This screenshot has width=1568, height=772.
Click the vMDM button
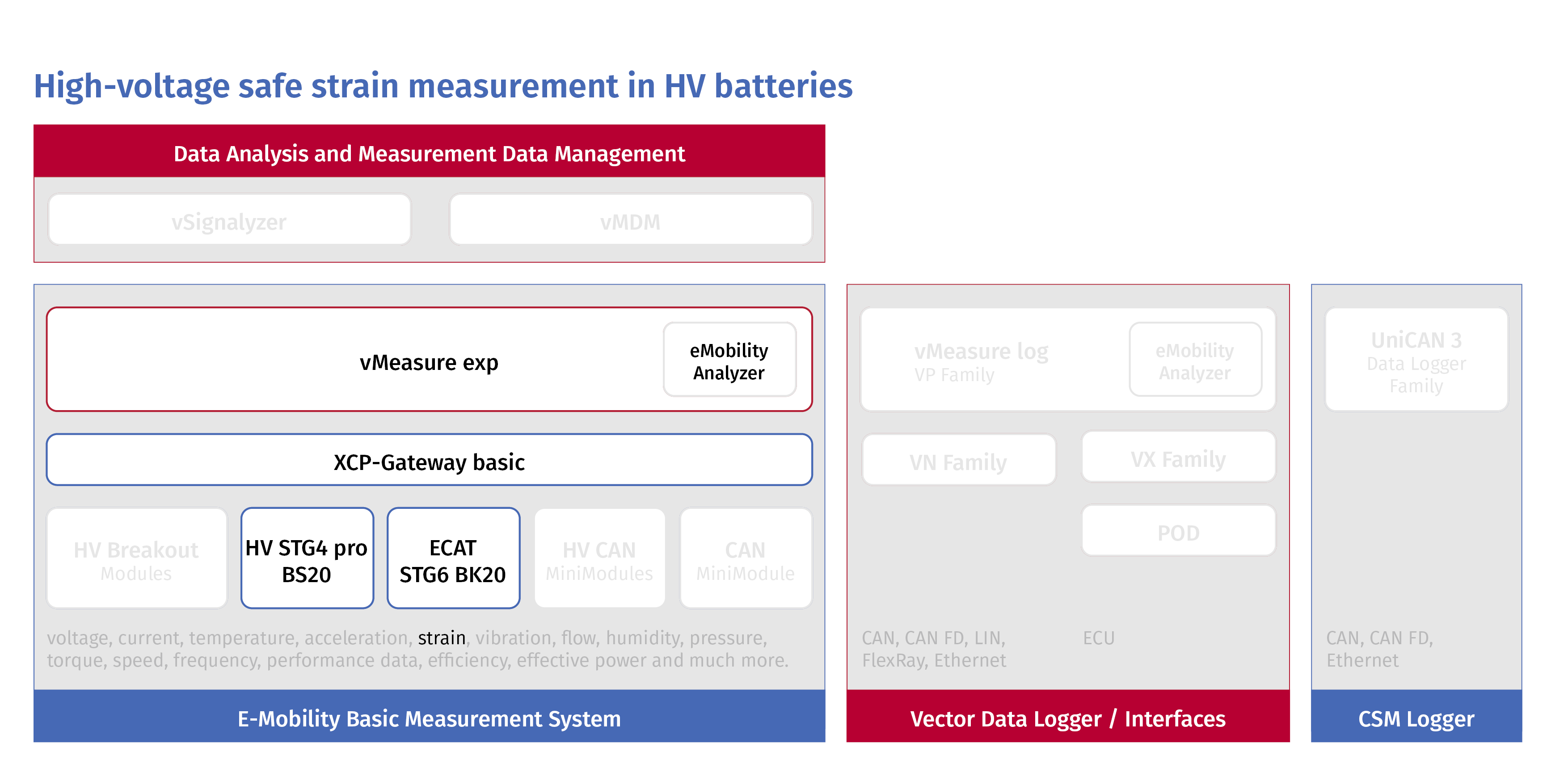tap(631, 221)
